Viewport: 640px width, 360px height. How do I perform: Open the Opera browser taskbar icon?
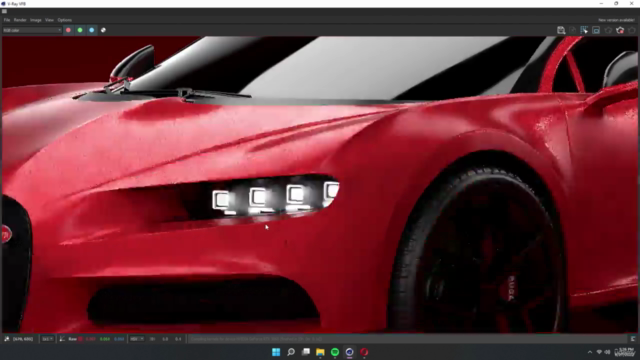364,352
